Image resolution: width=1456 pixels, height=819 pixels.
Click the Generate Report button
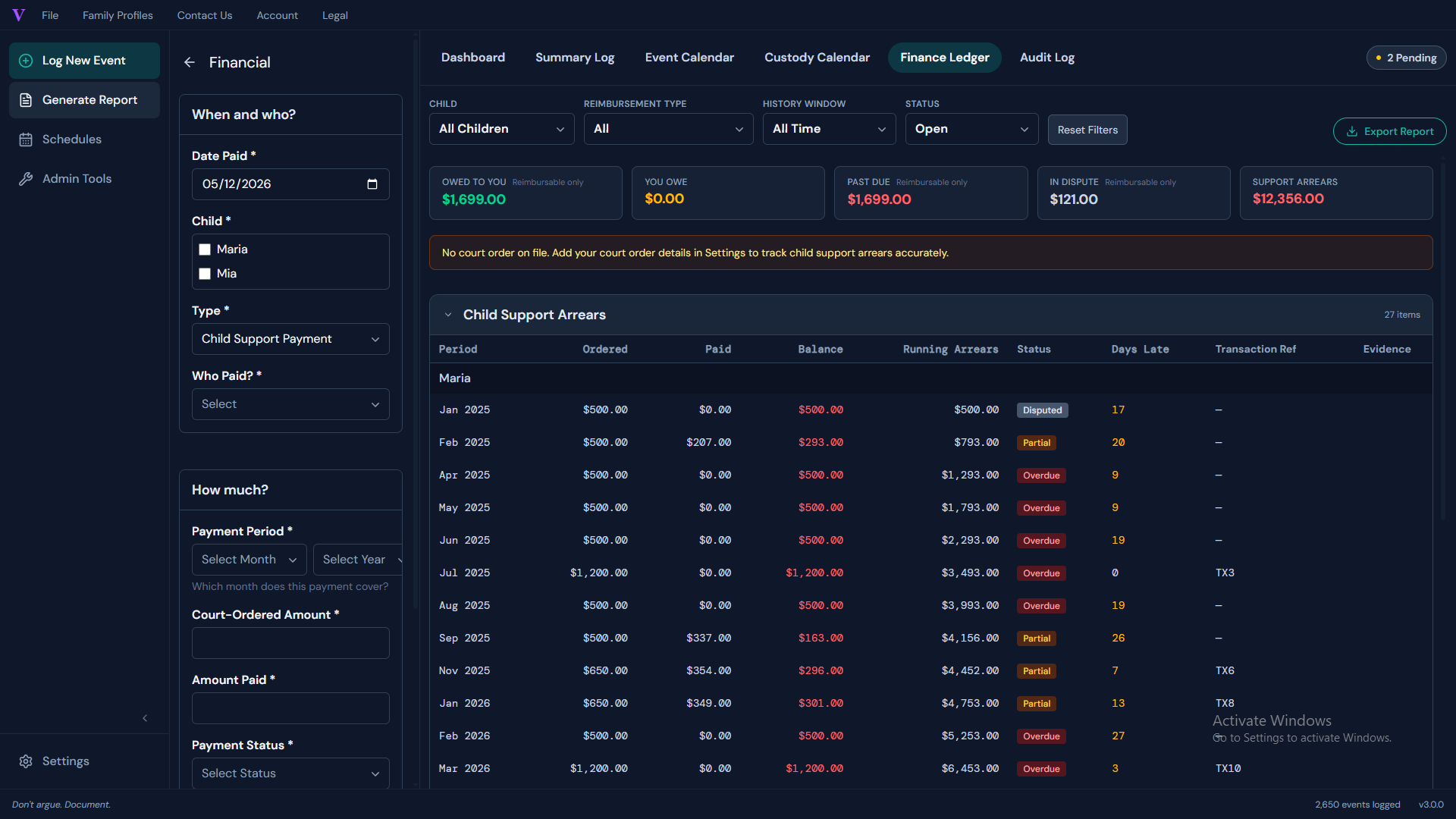pyautogui.click(x=84, y=100)
